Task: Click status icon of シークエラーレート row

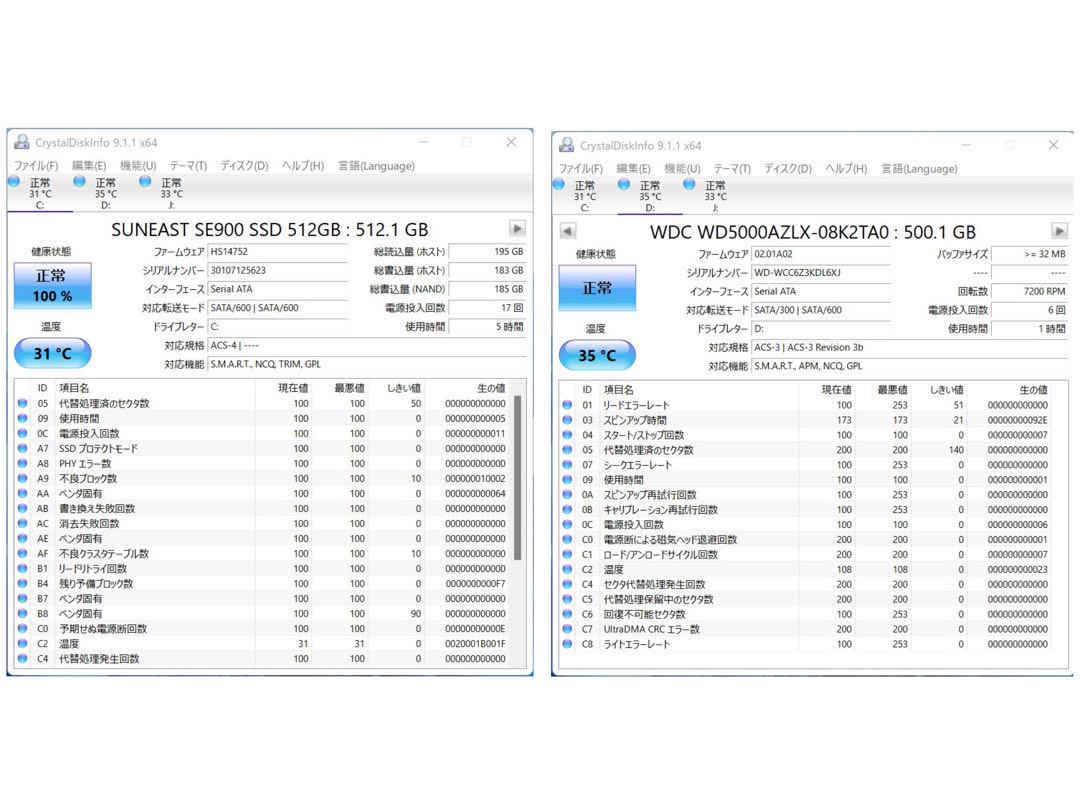Action: pyautogui.click(x=568, y=465)
